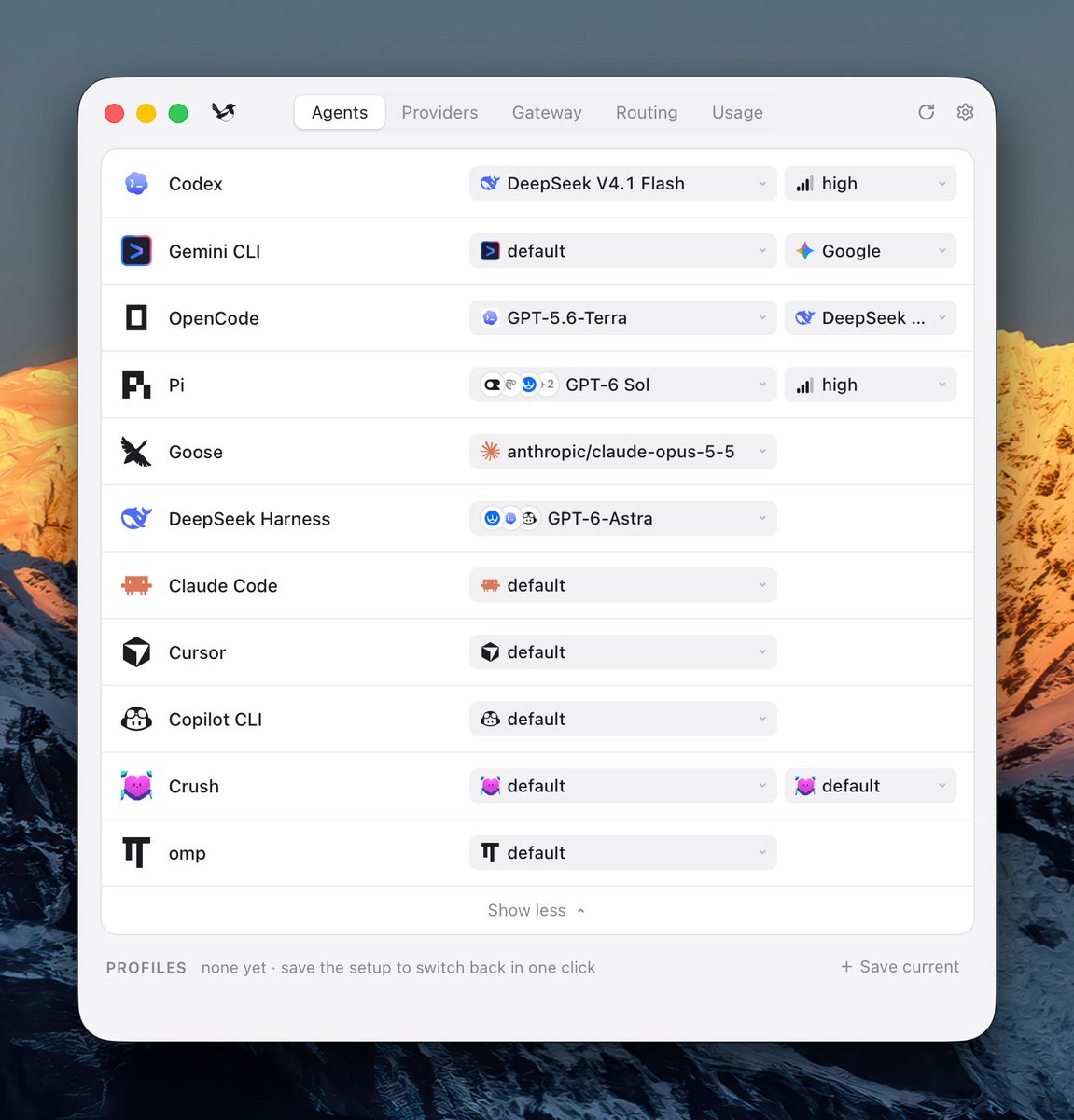The image size is (1074, 1120).
Task: Click the Copilot CLI agent icon
Action: coord(136,719)
